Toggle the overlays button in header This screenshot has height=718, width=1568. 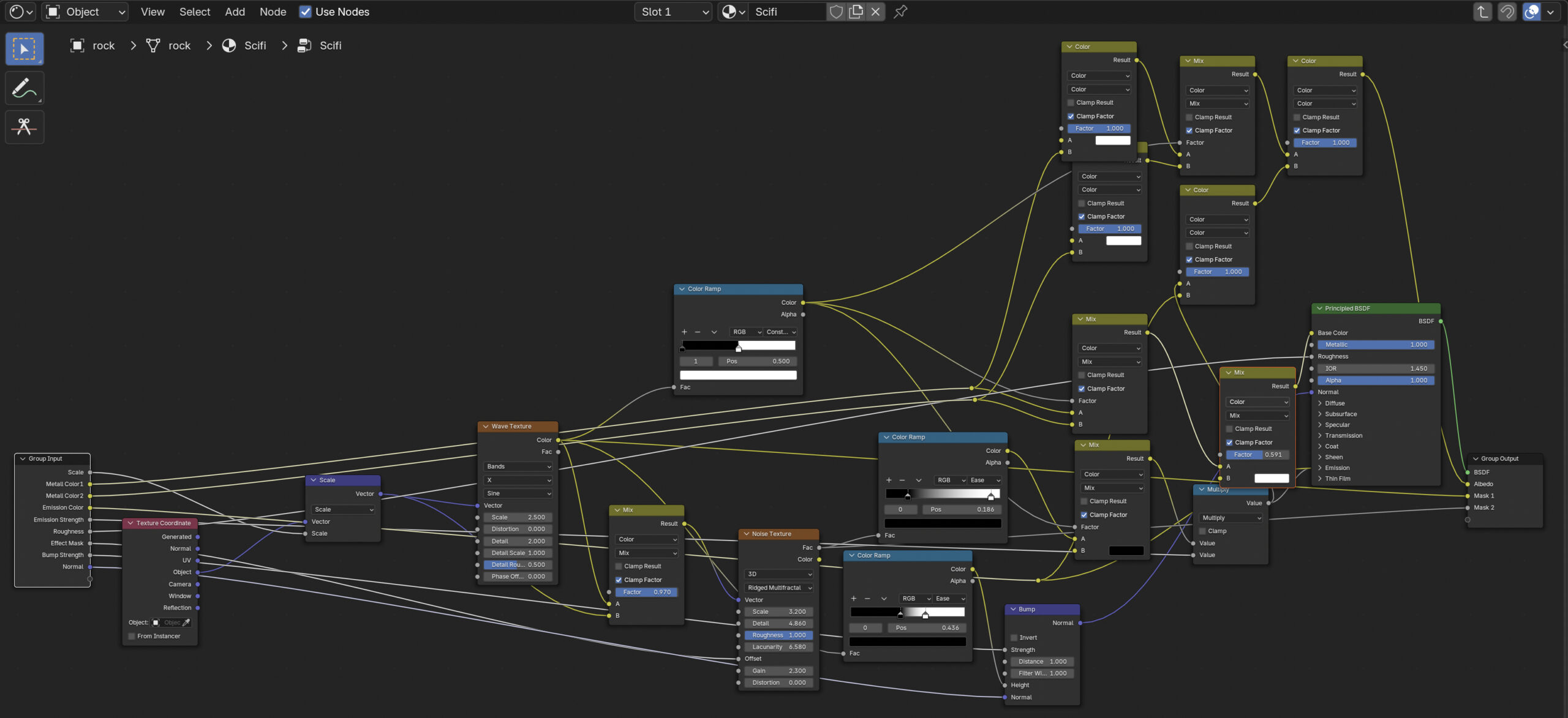point(1531,12)
